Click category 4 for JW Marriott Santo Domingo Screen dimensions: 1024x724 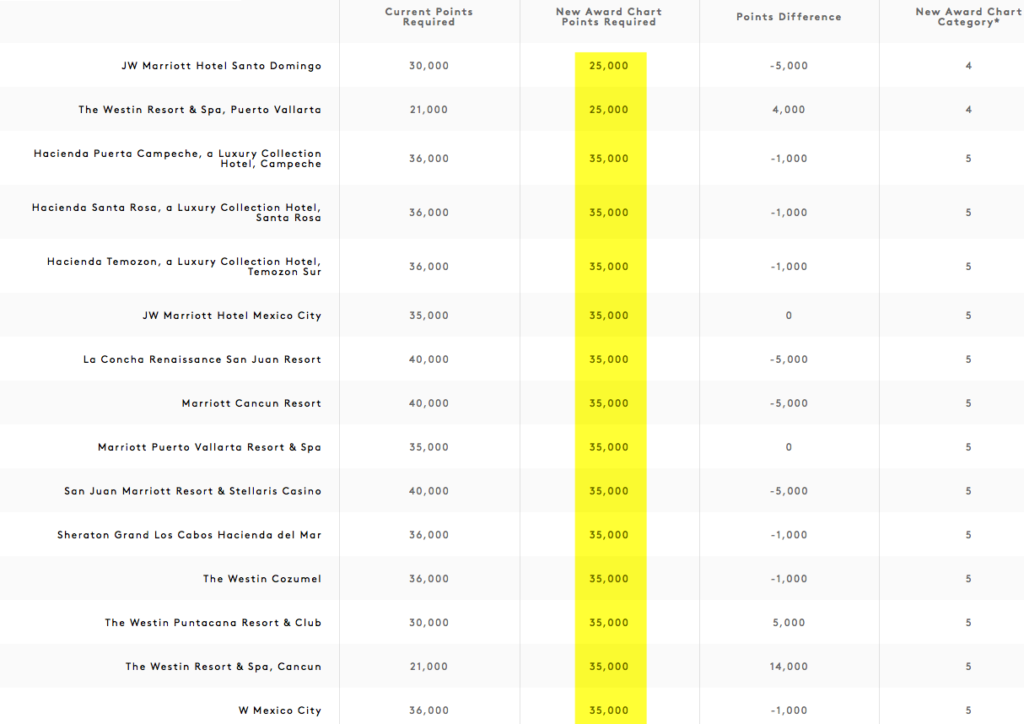(968, 66)
